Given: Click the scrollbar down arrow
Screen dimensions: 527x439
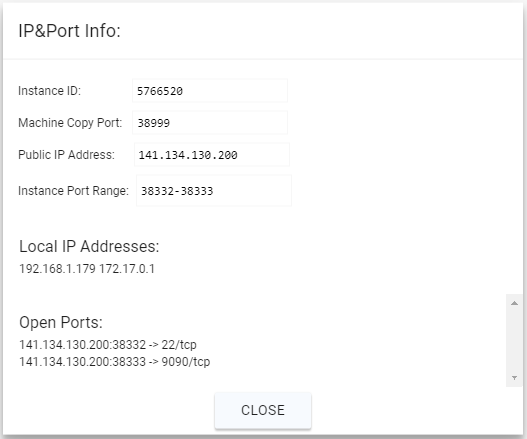Looking at the screenshot, I should [514, 378].
